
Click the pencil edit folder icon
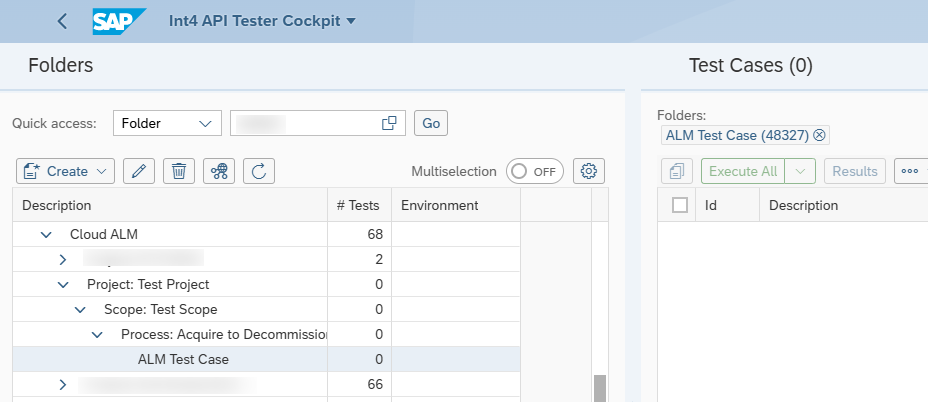[x=139, y=171]
